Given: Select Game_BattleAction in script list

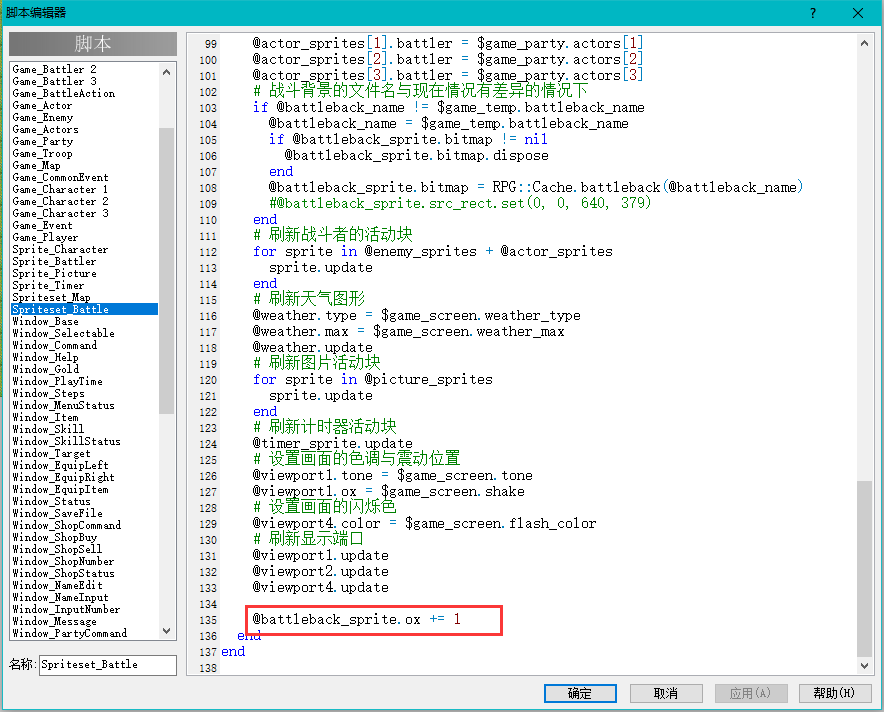Looking at the screenshot, I should [63, 94].
